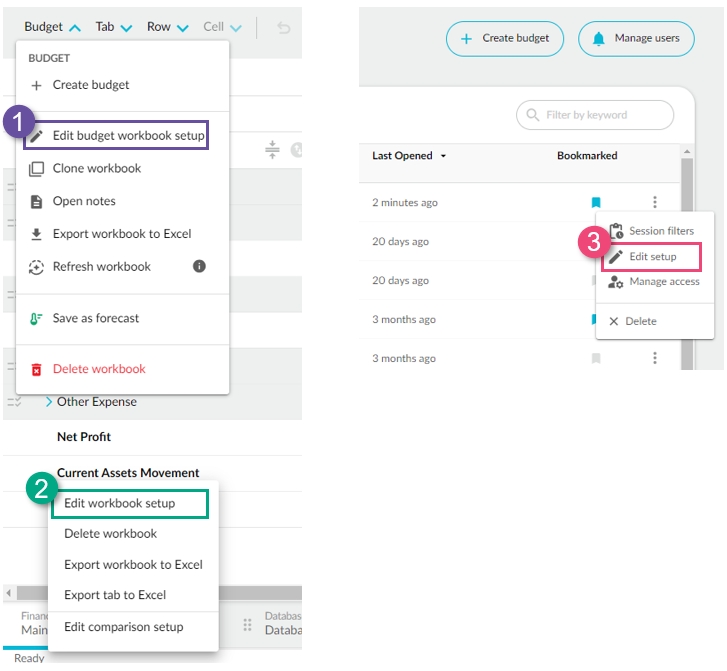727x671 pixels.
Task: Click the Save as forecast thermometer icon
Action: point(37,318)
